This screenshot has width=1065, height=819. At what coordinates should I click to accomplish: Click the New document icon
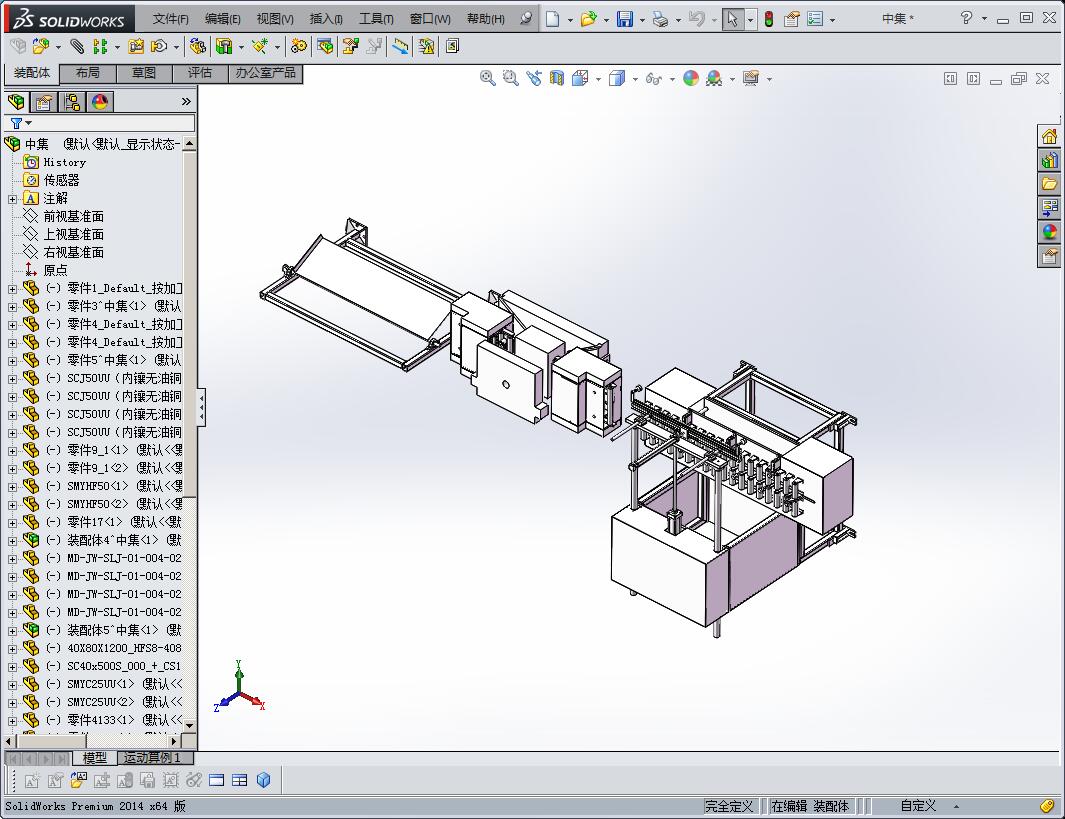(553, 19)
